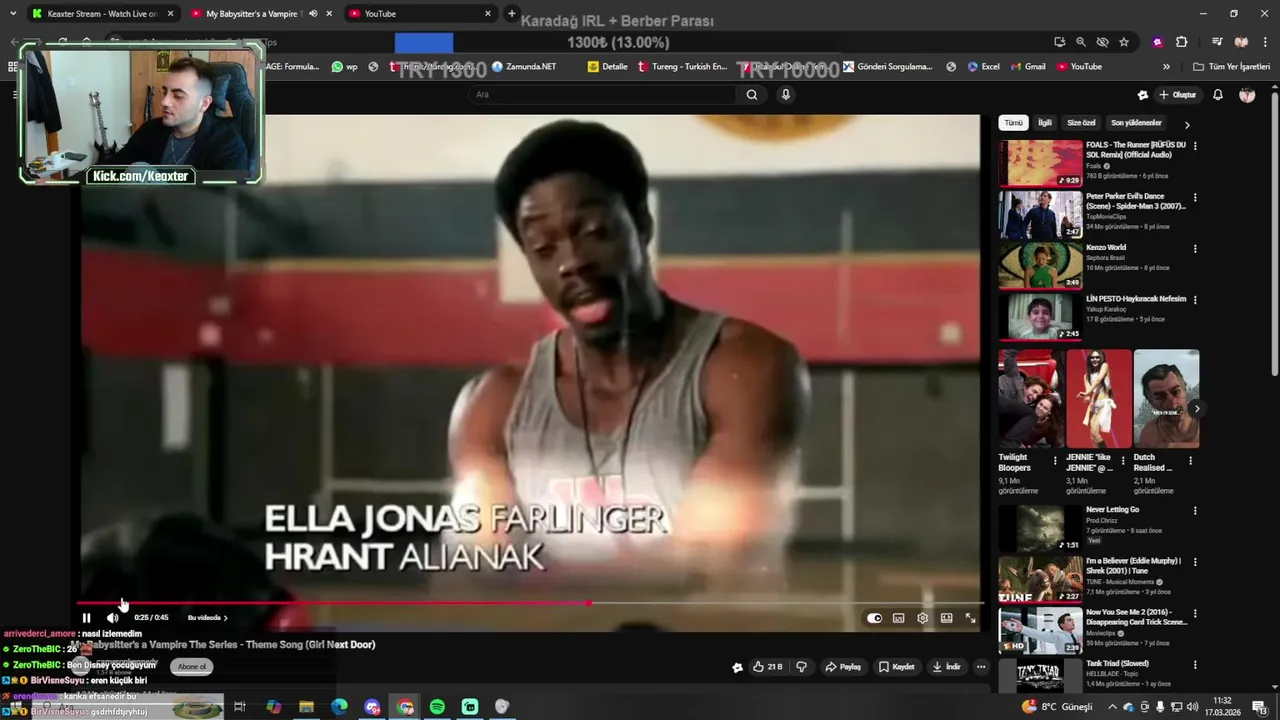The image size is (1280, 720).
Task: Open the Never Letting Go video title
Action: [x=1112, y=510]
